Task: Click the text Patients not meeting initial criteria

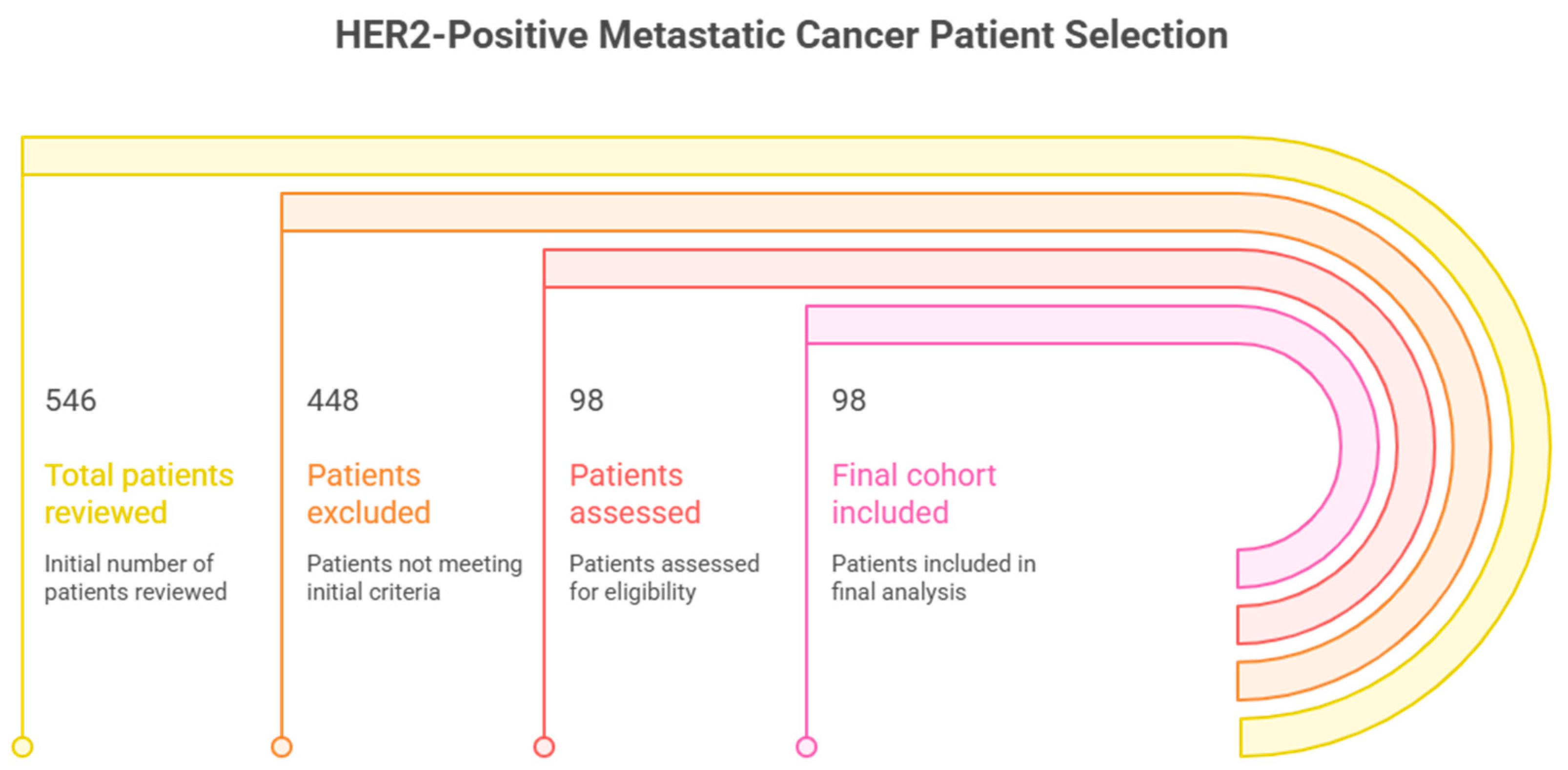Action: coord(414,578)
